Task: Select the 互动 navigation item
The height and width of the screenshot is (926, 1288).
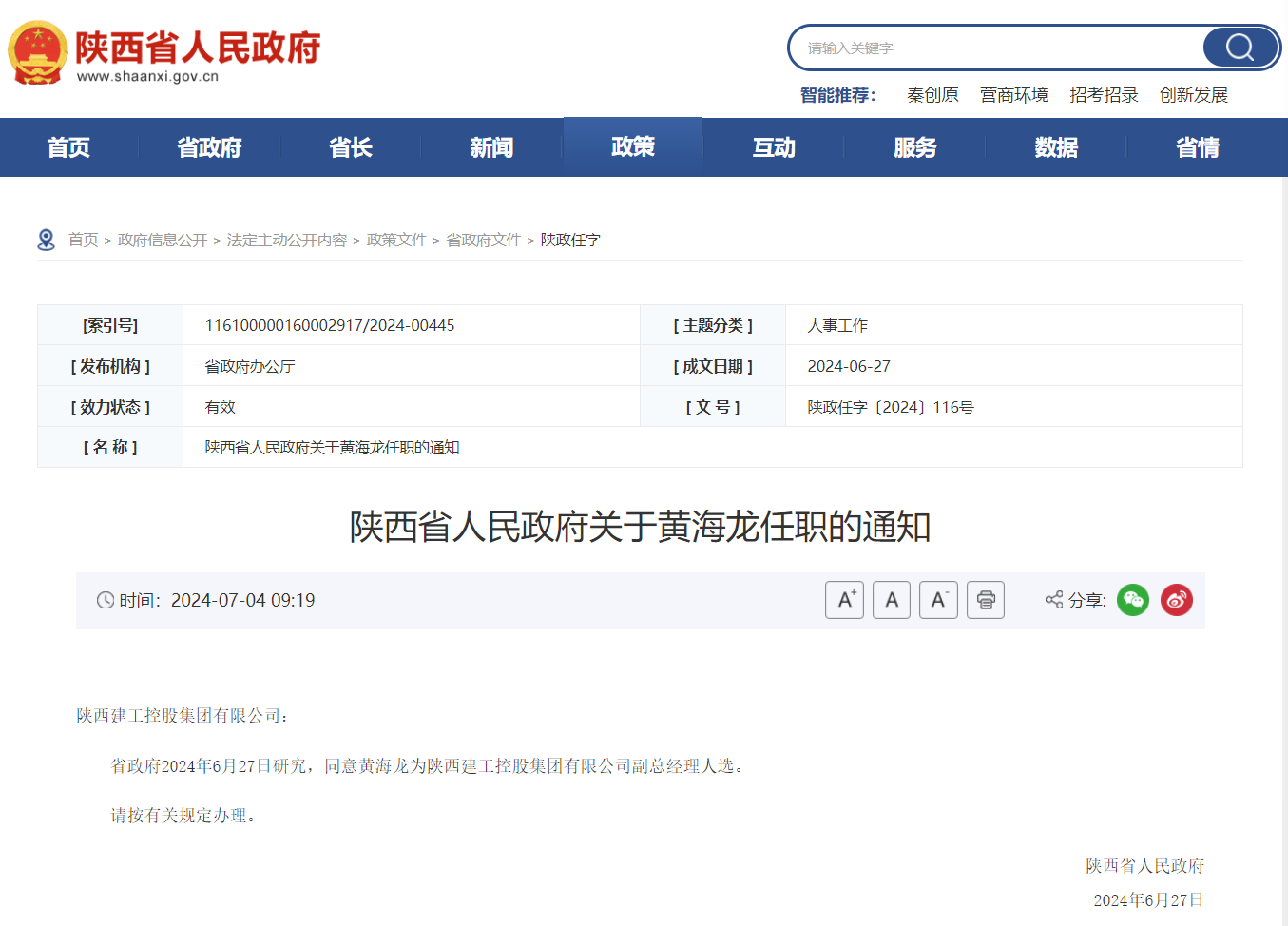Action: tap(774, 147)
